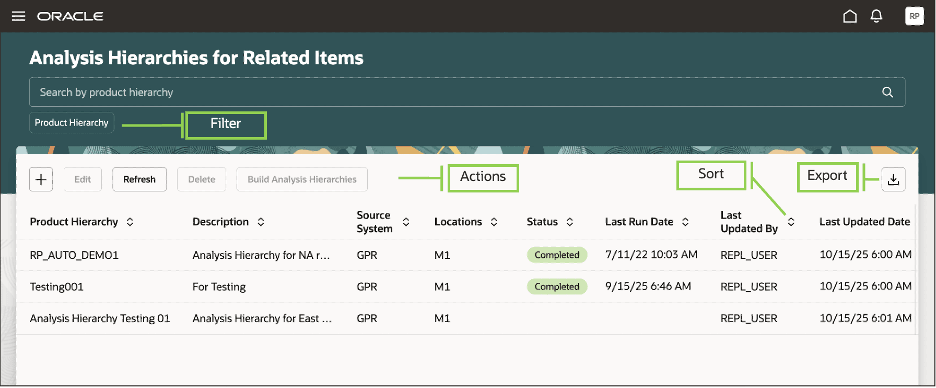The width and height of the screenshot is (936, 388).
Task: Click the 10/15/25 6:01 AM updated date
Action: point(866,318)
